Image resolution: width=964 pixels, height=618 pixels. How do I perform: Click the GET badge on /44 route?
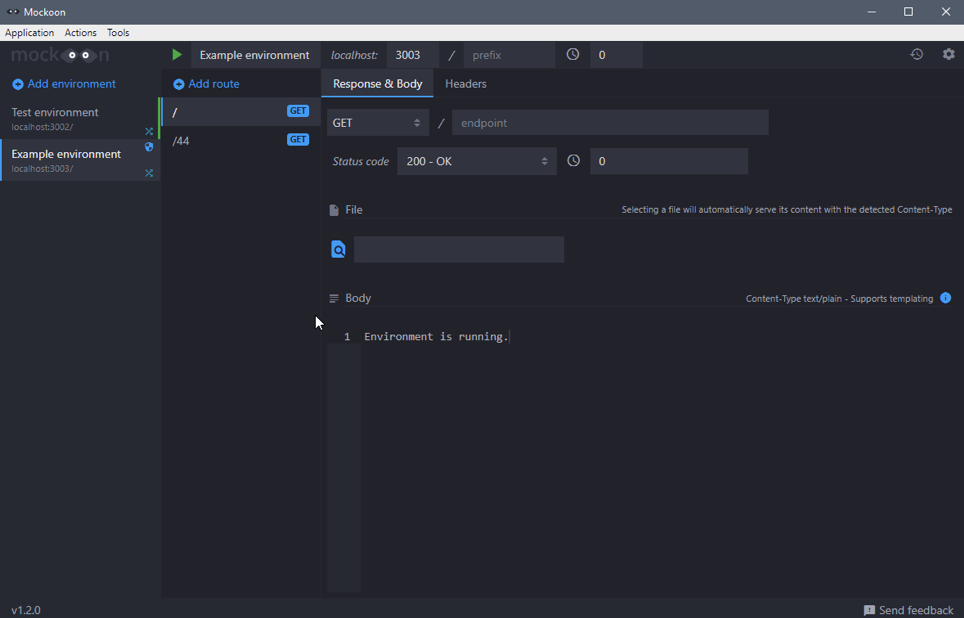(298, 140)
